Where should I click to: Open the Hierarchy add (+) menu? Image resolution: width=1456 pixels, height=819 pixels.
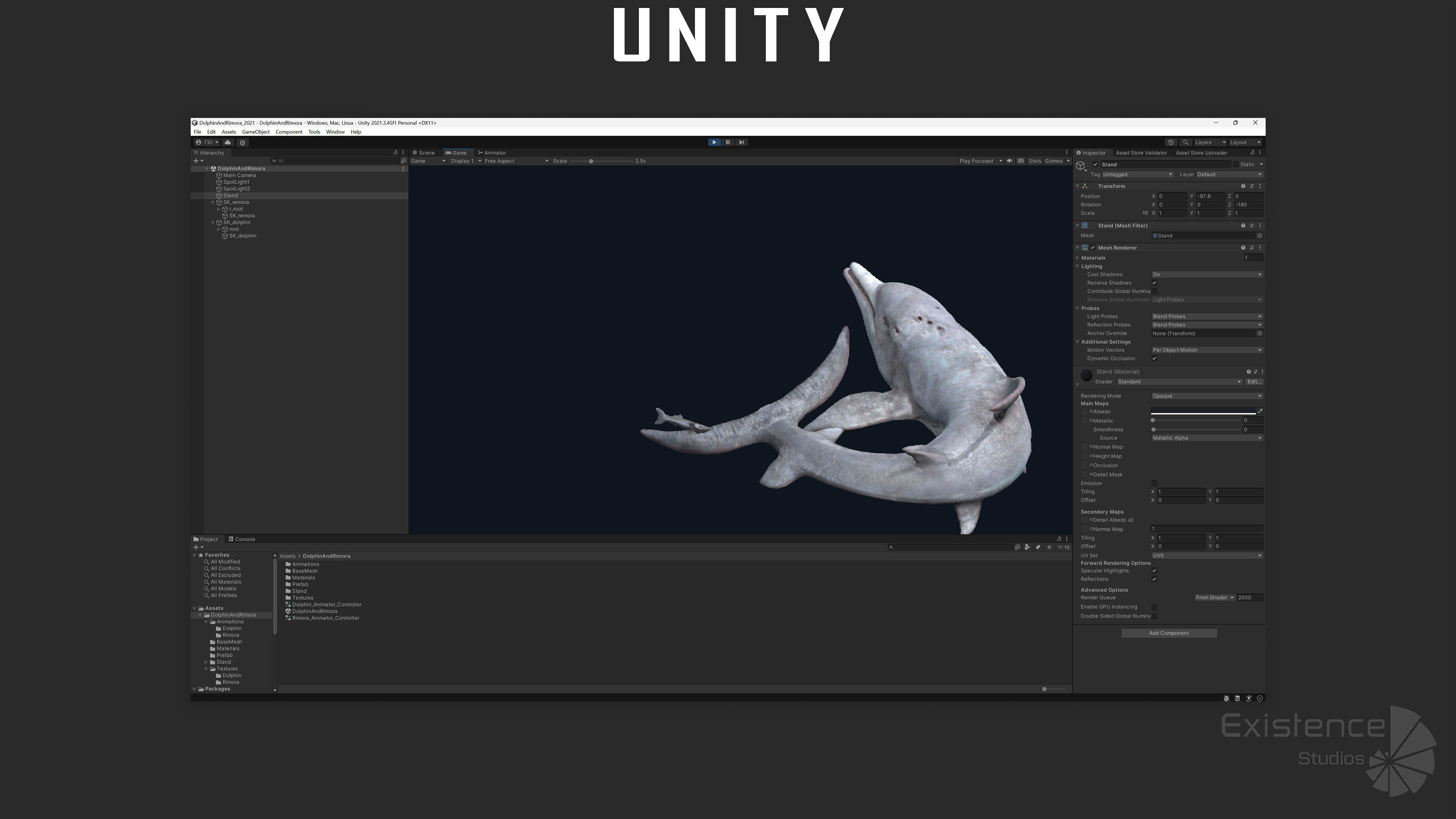tap(198, 161)
